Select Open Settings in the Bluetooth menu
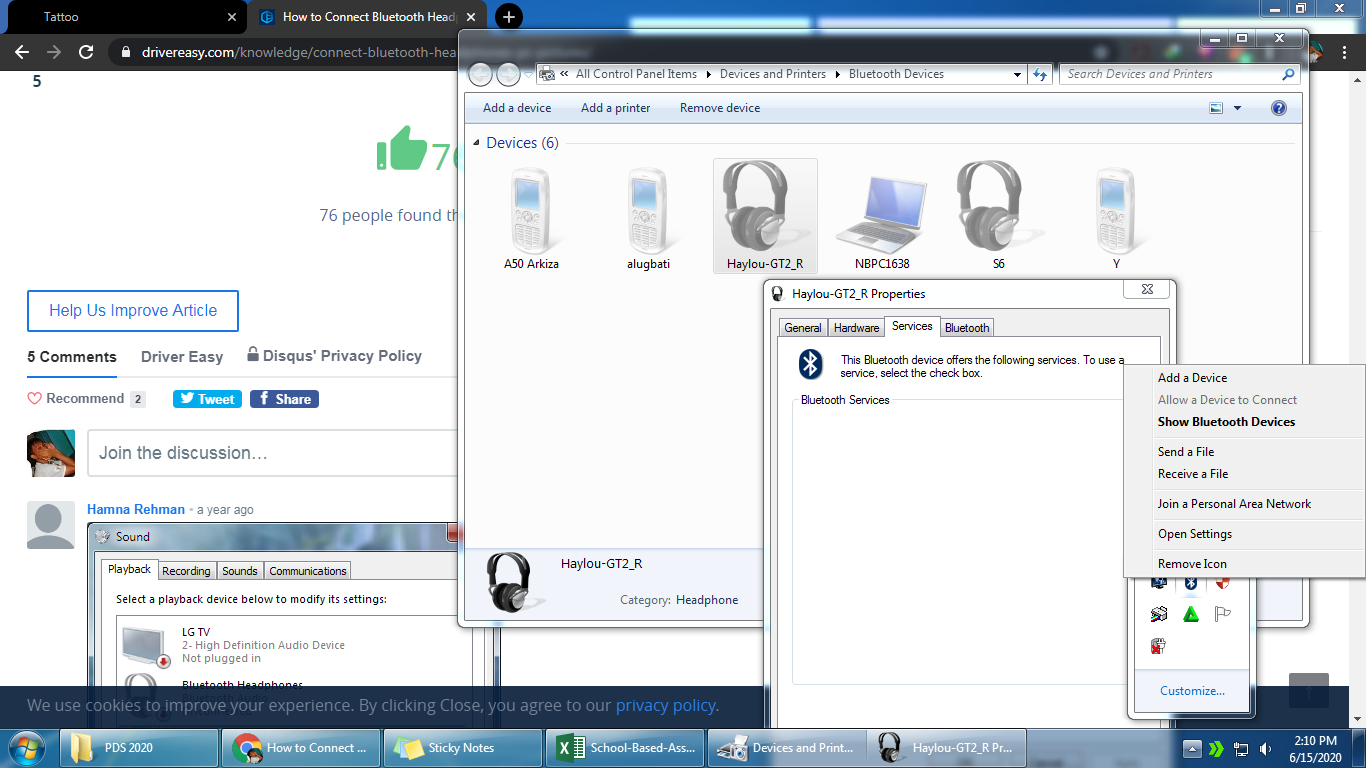The image size is (1366, 768). tap(1195, 534)
